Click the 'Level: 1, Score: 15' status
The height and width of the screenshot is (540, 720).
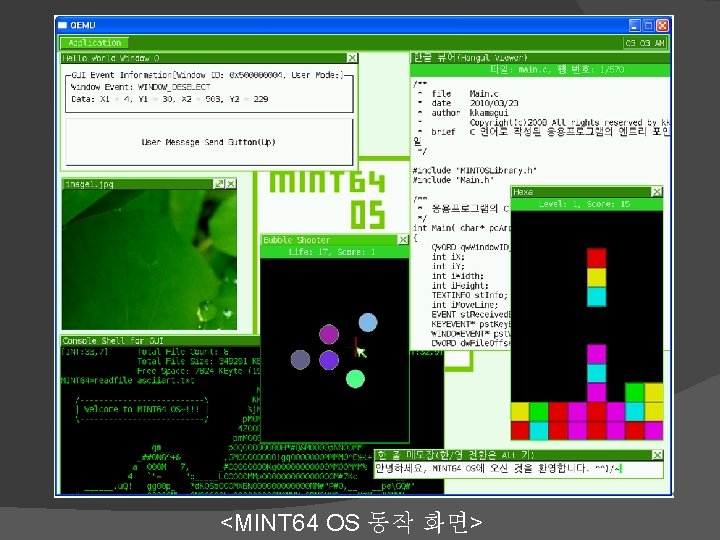point(585,204)
